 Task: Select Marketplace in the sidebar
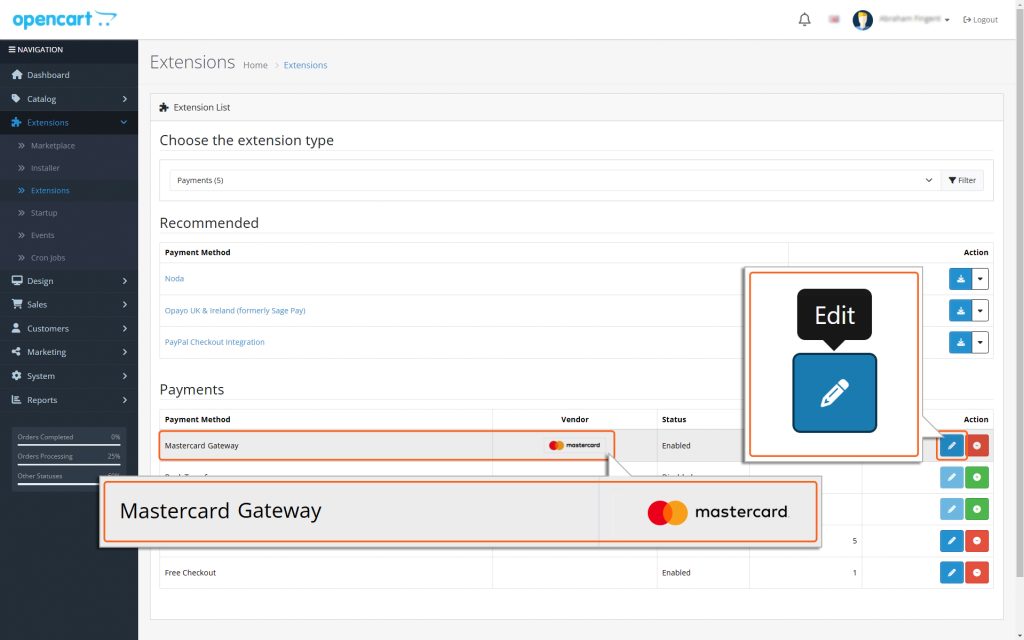[52, 145]
